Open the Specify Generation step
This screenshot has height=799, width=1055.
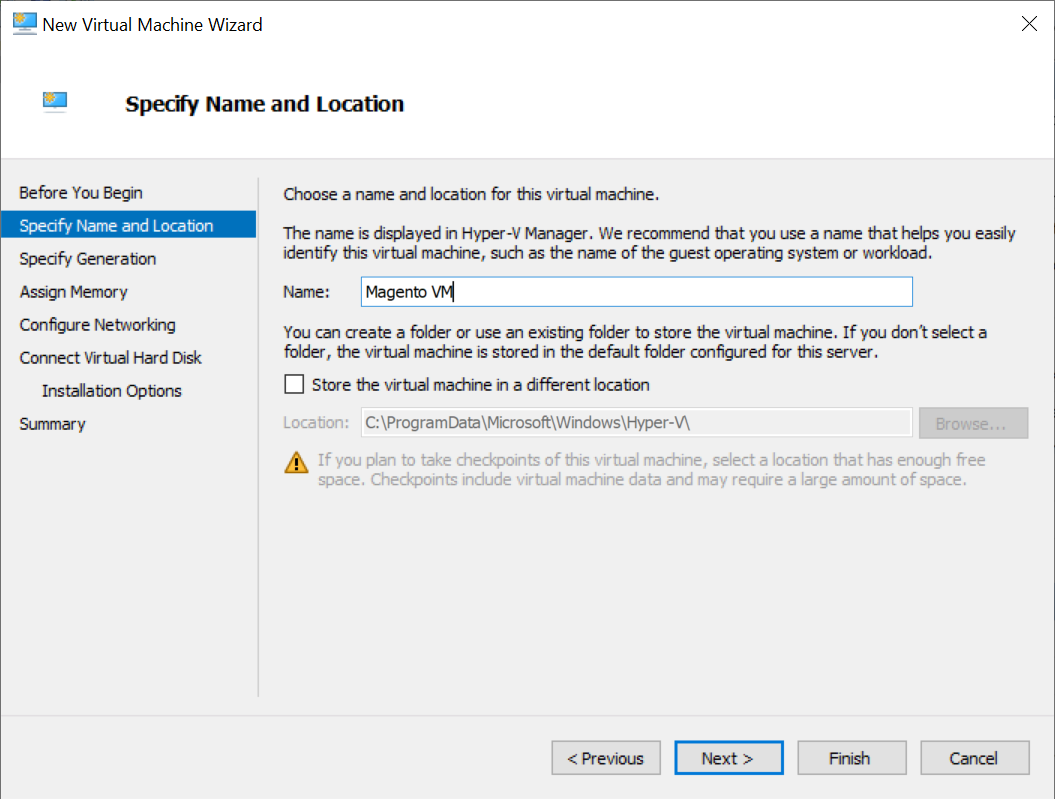pos(88,258)
